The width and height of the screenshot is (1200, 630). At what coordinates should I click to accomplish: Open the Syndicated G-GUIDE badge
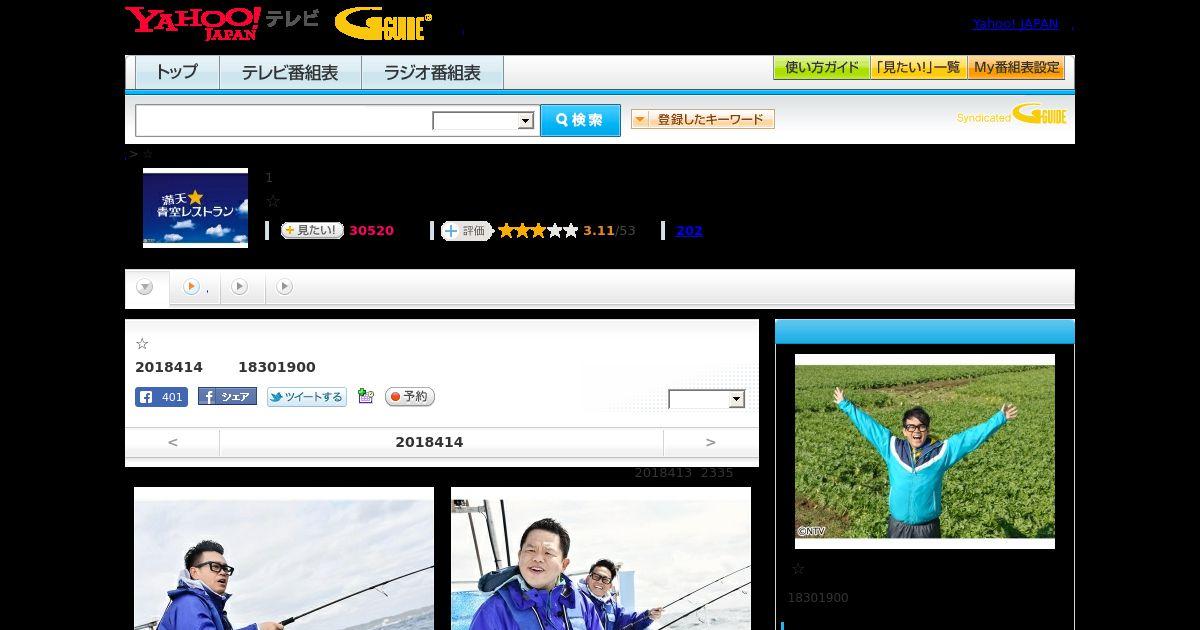[x=1011, y=114]
